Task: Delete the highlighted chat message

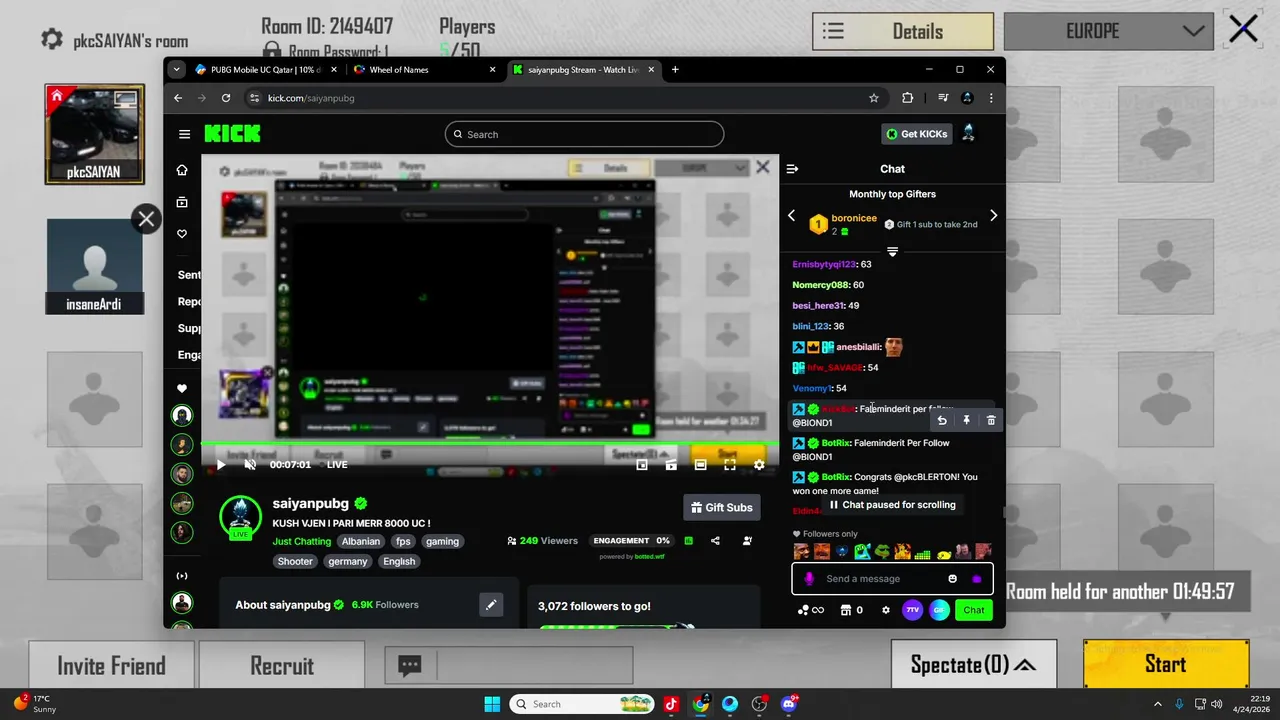Action: tap(991, 421)
